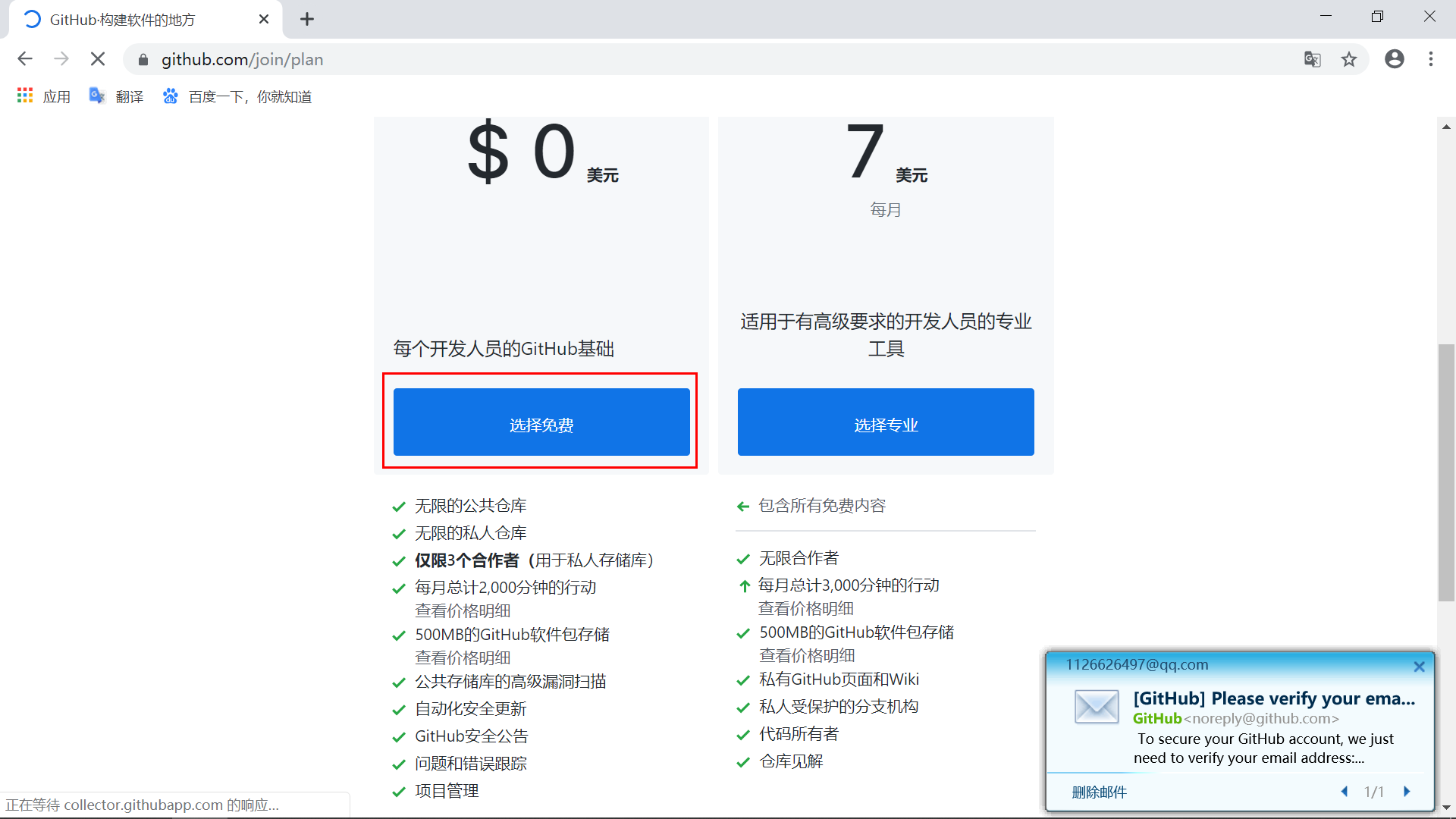Open the 翻译 bookmark
The height and width of the screenshot is (819, 1456).
point(117,96)
